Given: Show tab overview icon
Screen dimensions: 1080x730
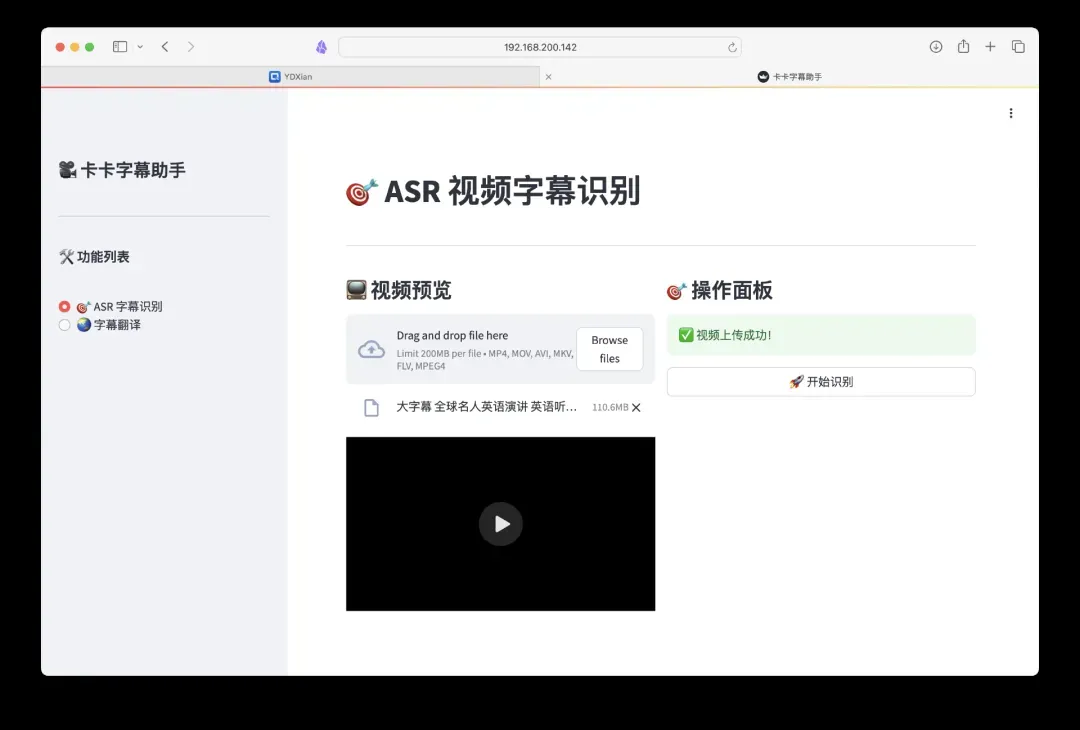Looking at the screenshot, I should (1018, 47).
